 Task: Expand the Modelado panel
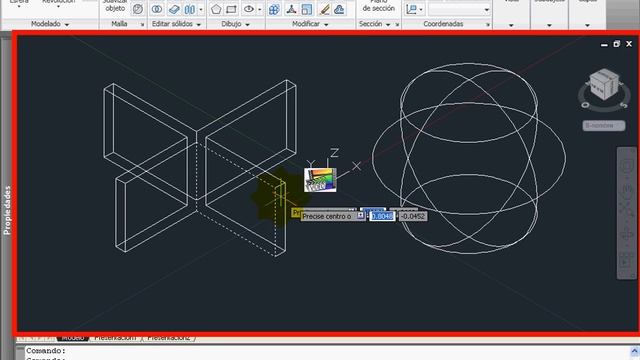[x=50, y=24]
